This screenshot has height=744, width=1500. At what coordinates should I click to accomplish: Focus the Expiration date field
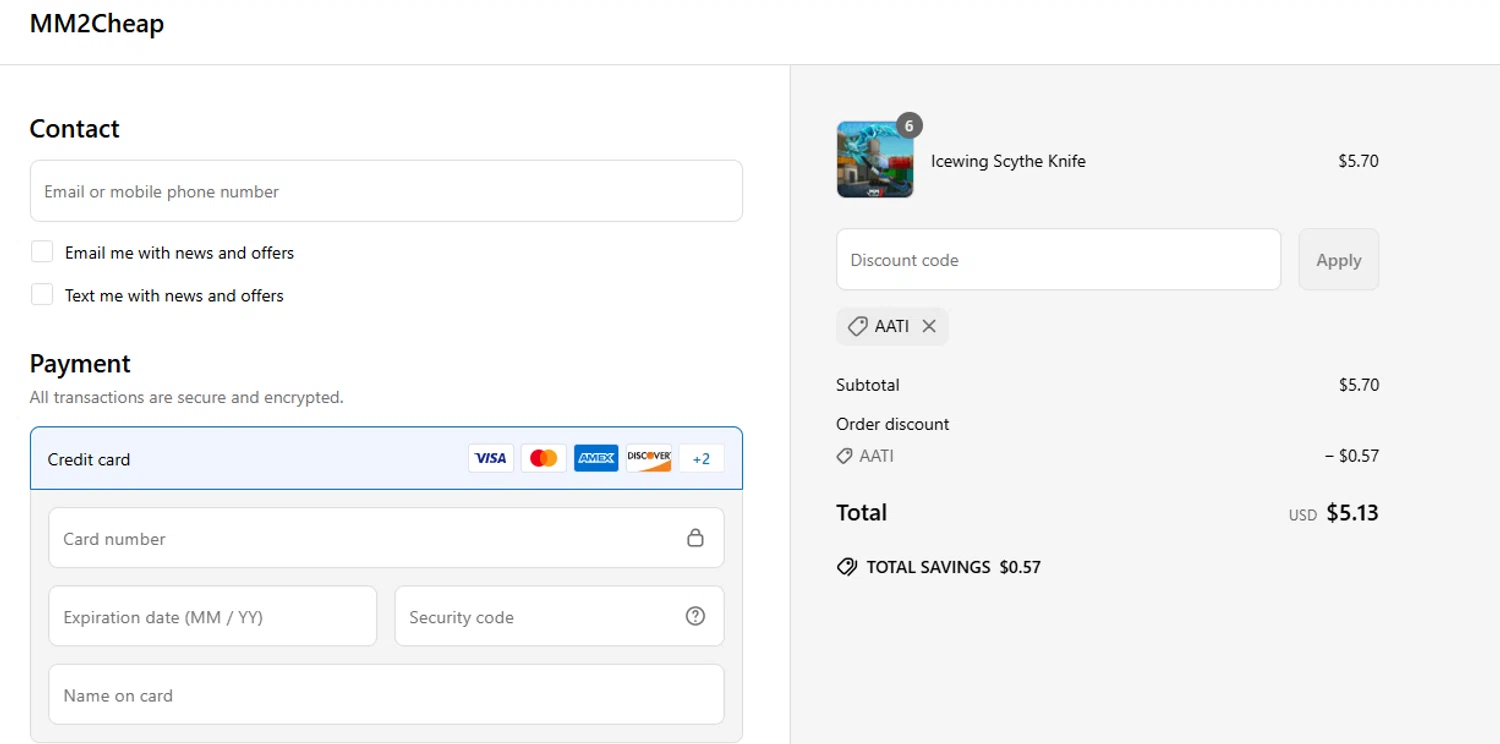click(213, 616)
